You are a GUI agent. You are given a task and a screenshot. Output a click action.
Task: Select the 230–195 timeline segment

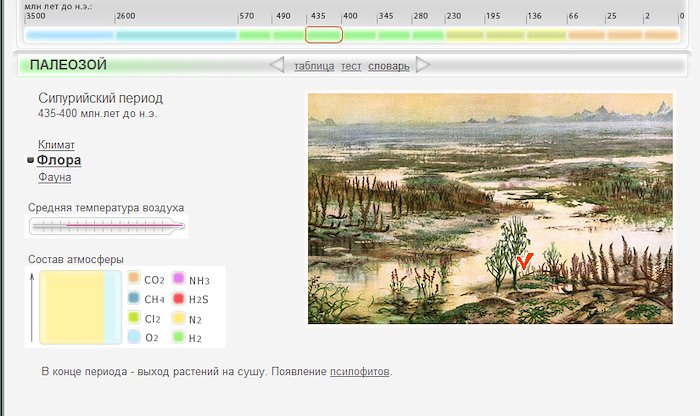coord(465,35)
